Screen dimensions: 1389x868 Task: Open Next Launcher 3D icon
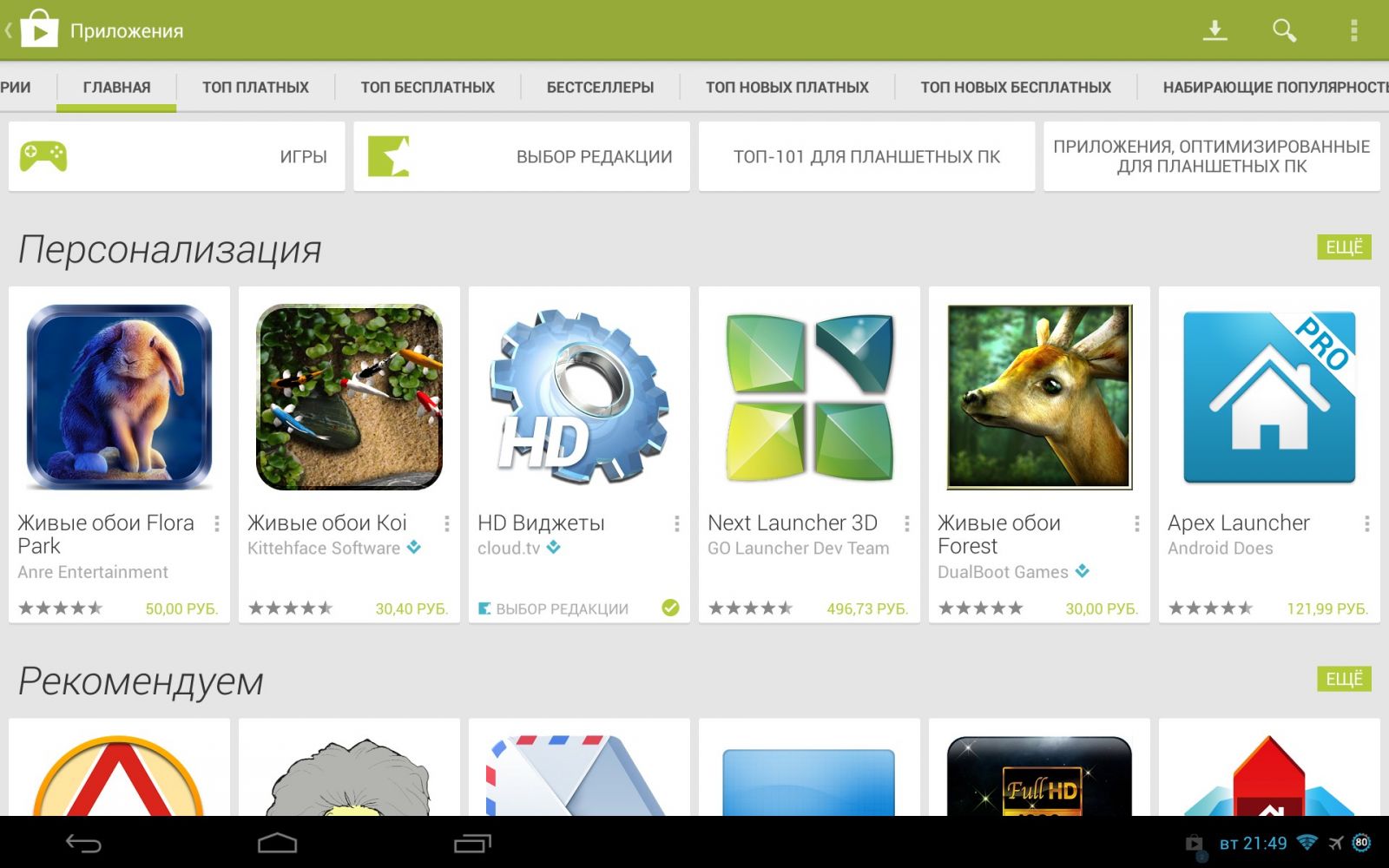click(x=809, y=397)
